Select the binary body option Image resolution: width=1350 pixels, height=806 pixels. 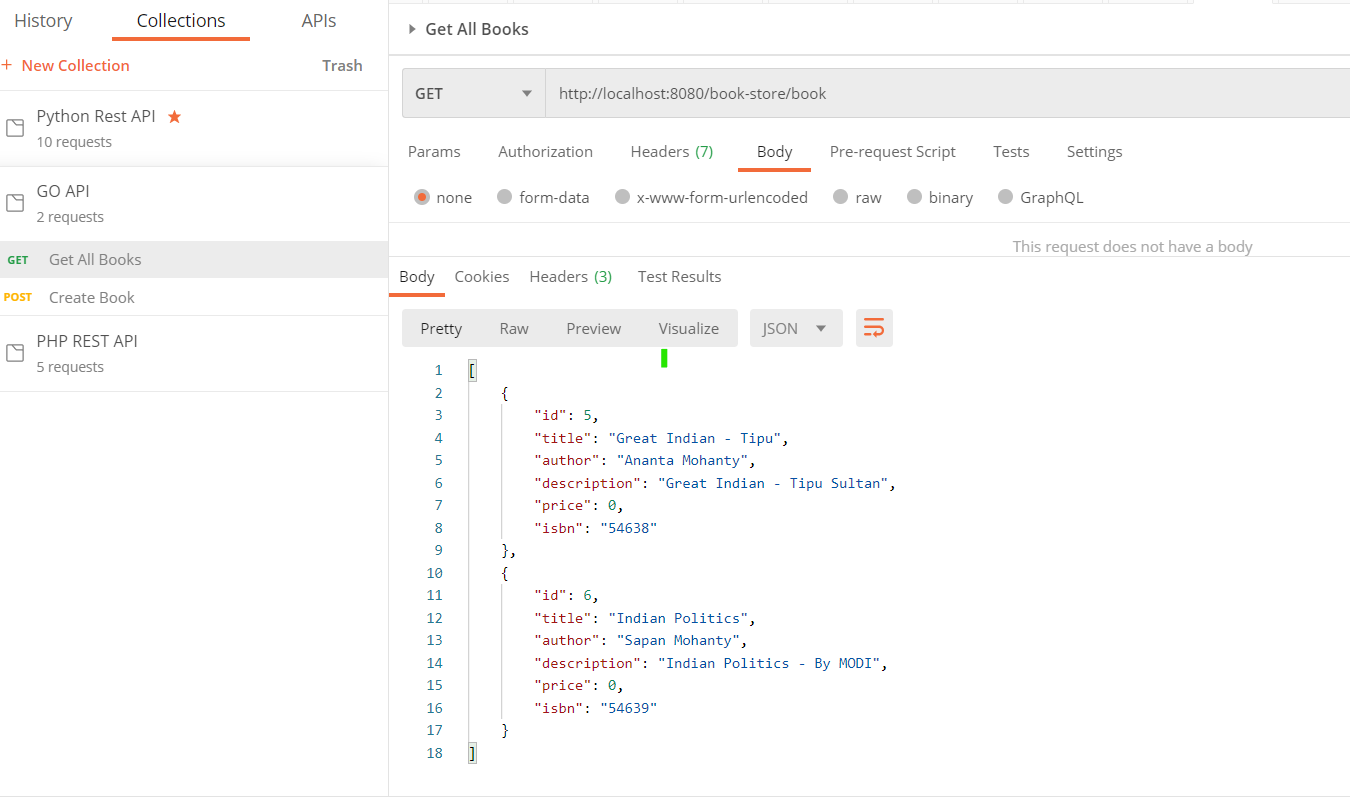pos(914,197)
